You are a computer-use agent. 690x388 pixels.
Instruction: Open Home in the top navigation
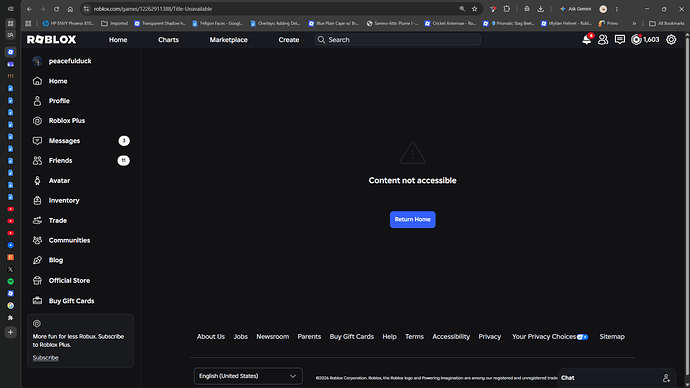tap(118, 40)
